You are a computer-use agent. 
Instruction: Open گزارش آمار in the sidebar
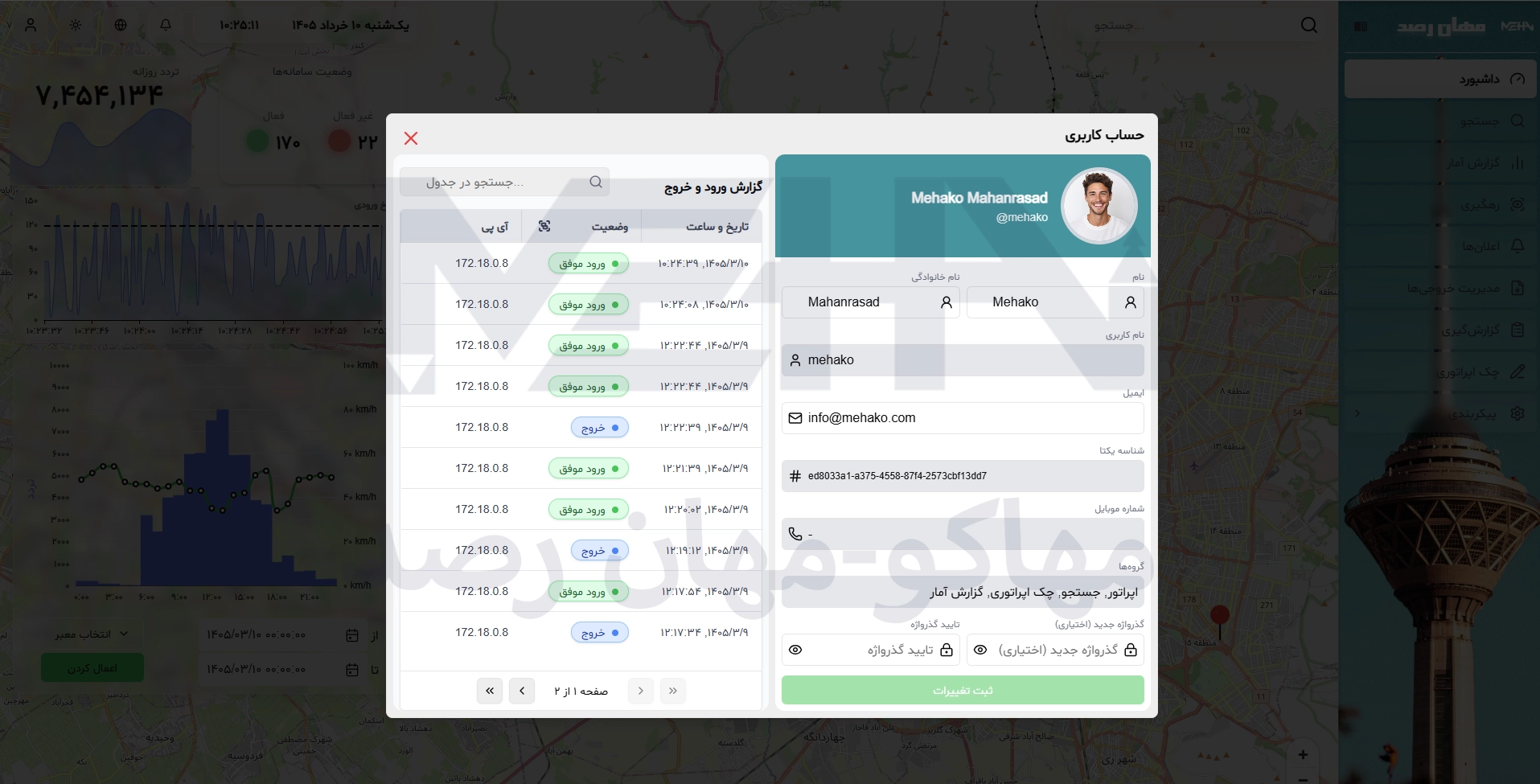1440,162
